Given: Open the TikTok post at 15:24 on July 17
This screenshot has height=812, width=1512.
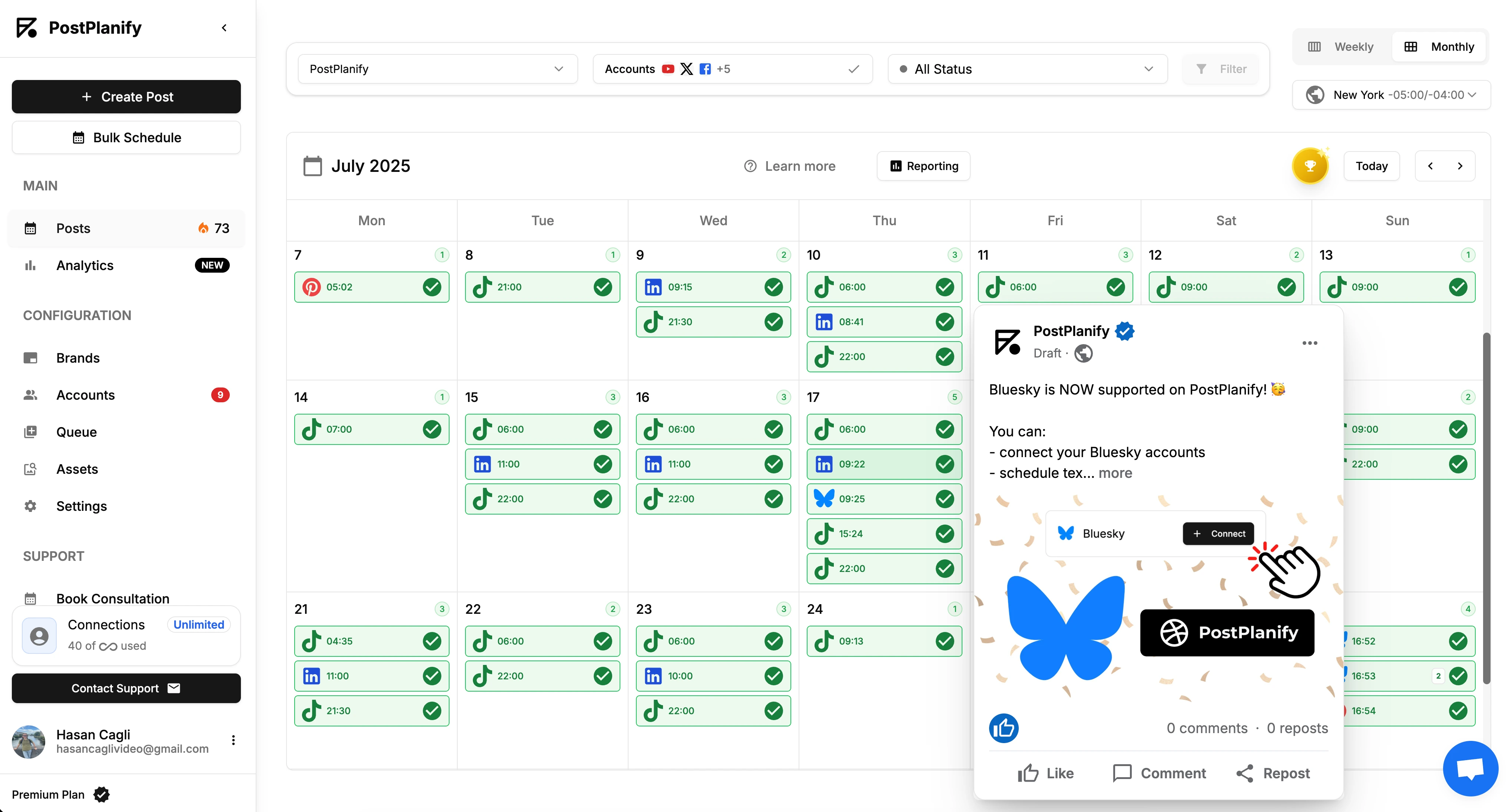Looking at the screenshot, I should click(884, 533).
